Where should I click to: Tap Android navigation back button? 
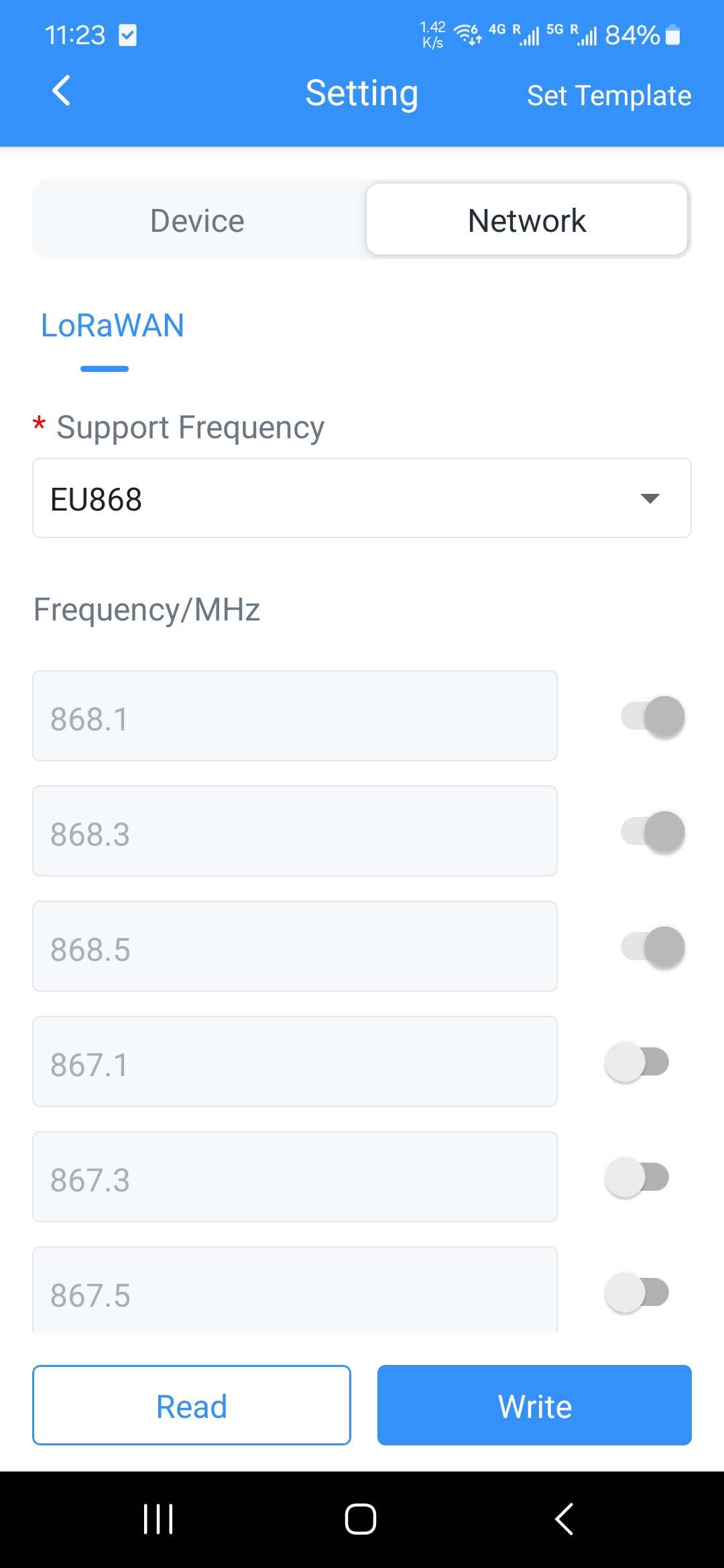coord(564,1518)
